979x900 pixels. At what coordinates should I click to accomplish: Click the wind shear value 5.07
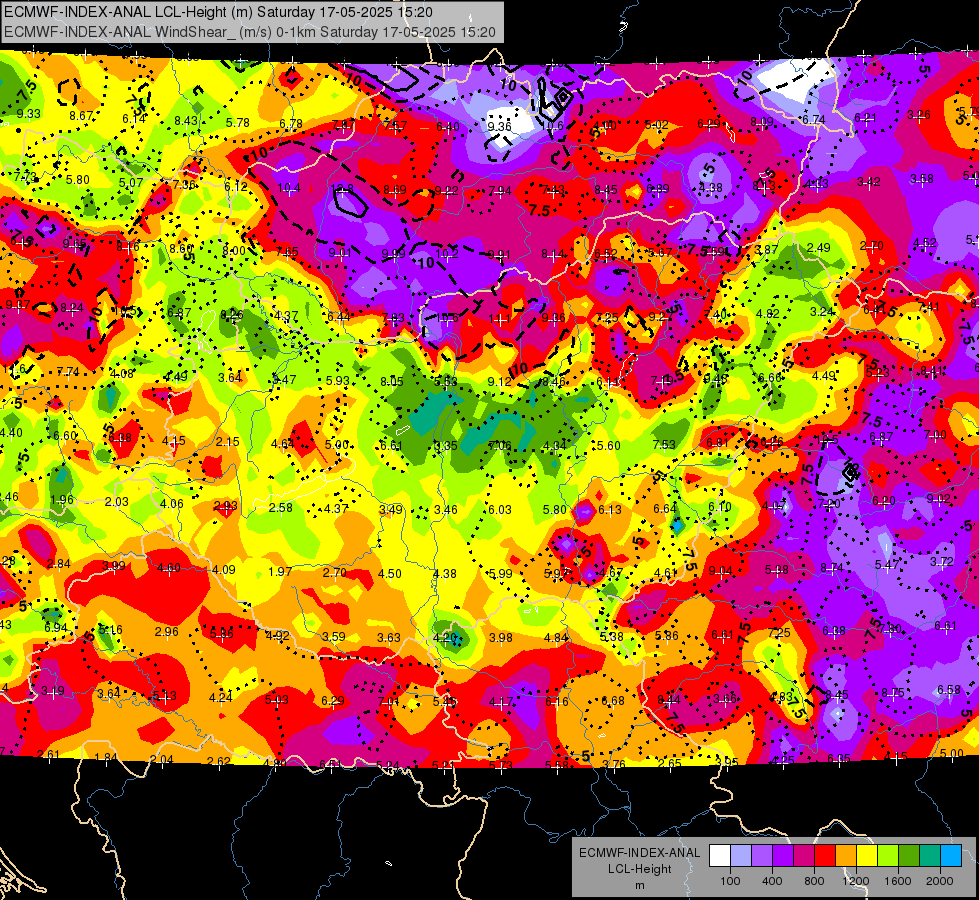(x=131, y=182)
